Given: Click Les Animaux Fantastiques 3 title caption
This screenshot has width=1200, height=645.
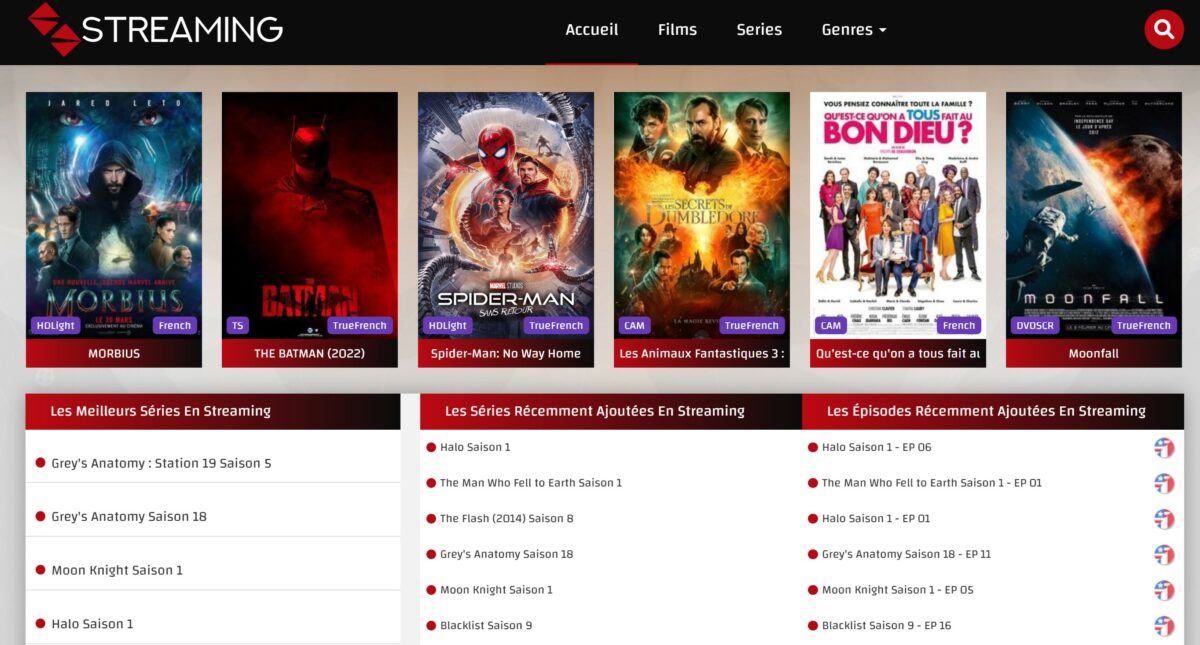Looking at the screenshot, I should 702,354.
